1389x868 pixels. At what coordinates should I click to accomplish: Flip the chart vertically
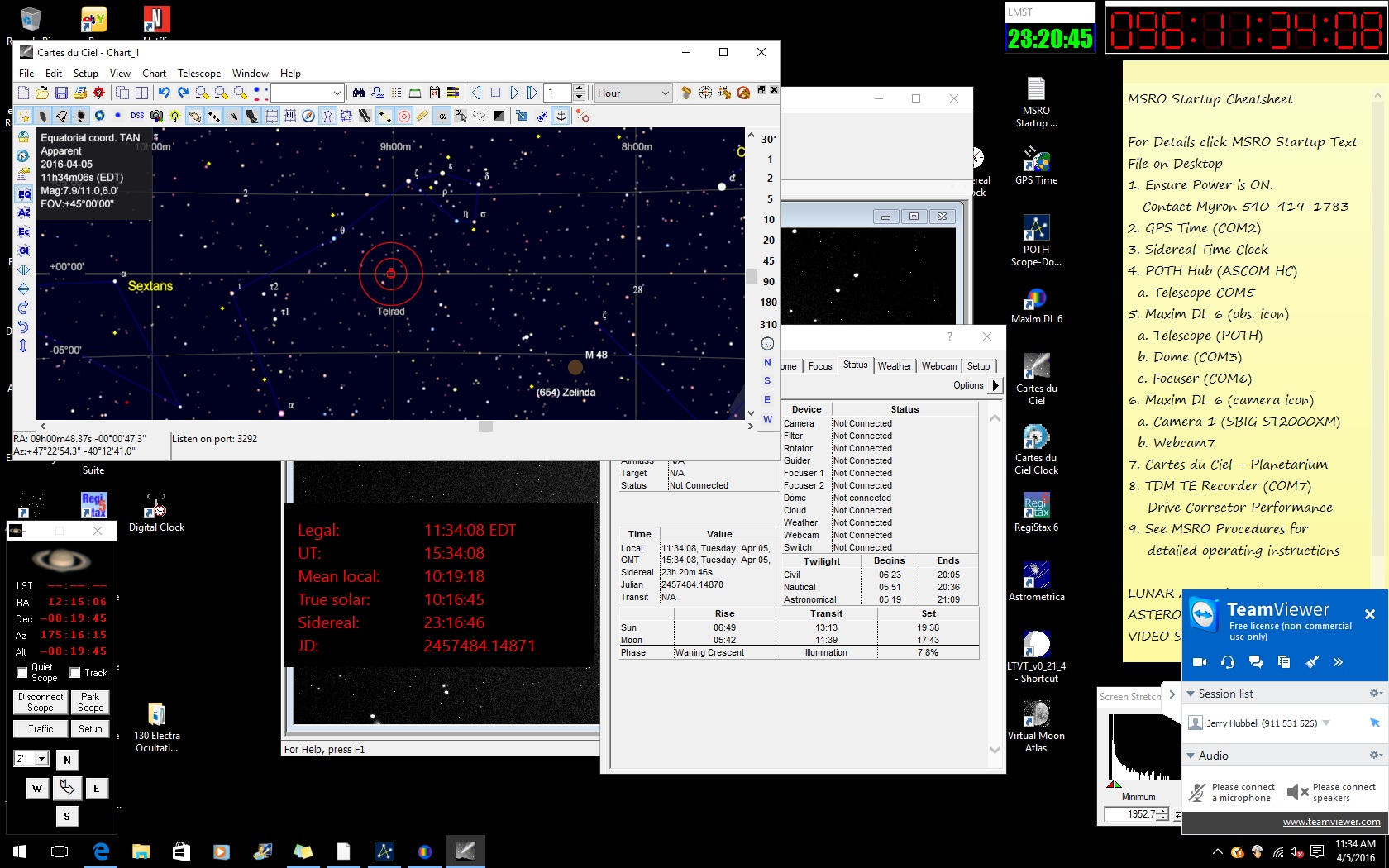coord(23,289)
